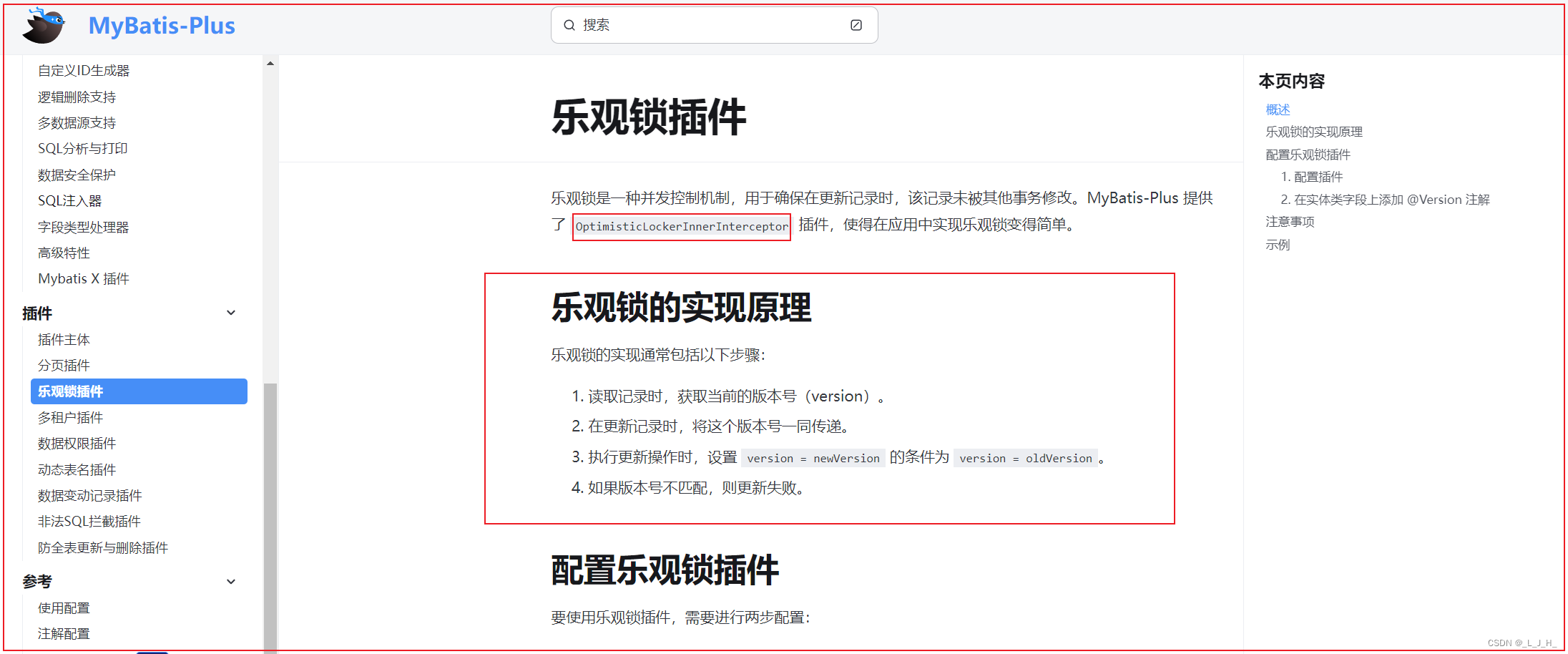The image size is (1568, 654).
Task: Open 字段类型处理器 in sidebar
Action: tap(83, 228)
